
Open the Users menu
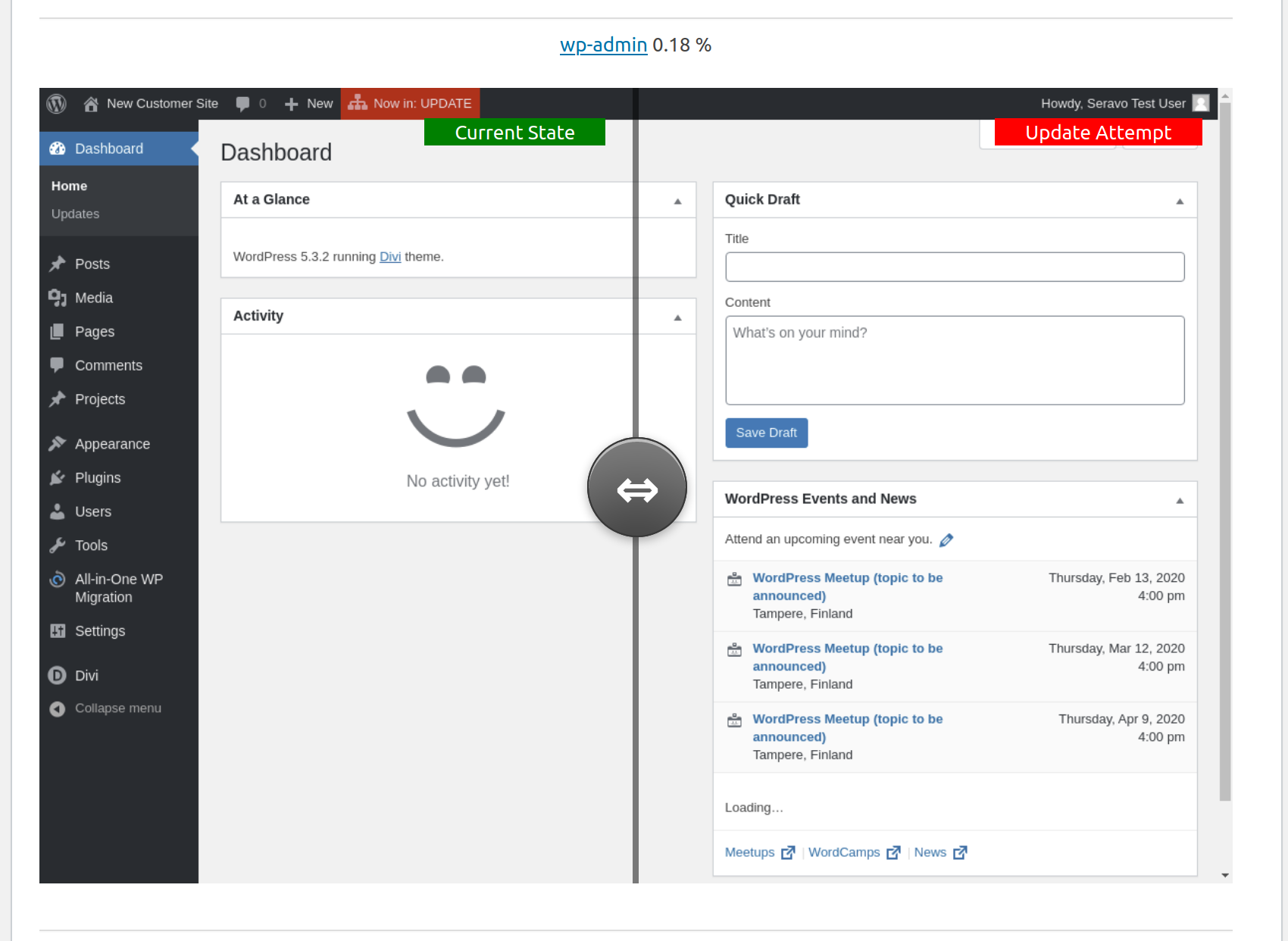tap(119, 511)
